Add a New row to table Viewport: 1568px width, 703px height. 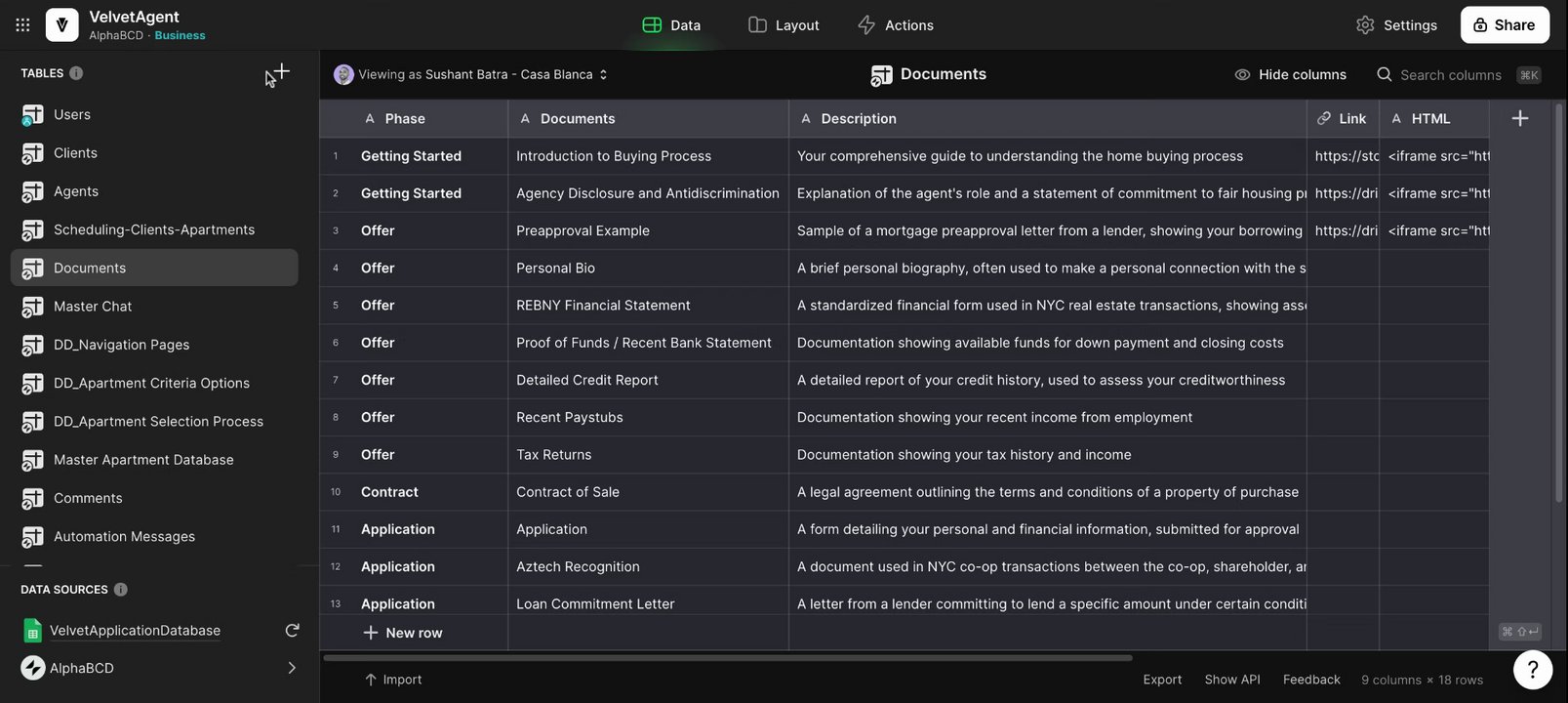point(403,633)
